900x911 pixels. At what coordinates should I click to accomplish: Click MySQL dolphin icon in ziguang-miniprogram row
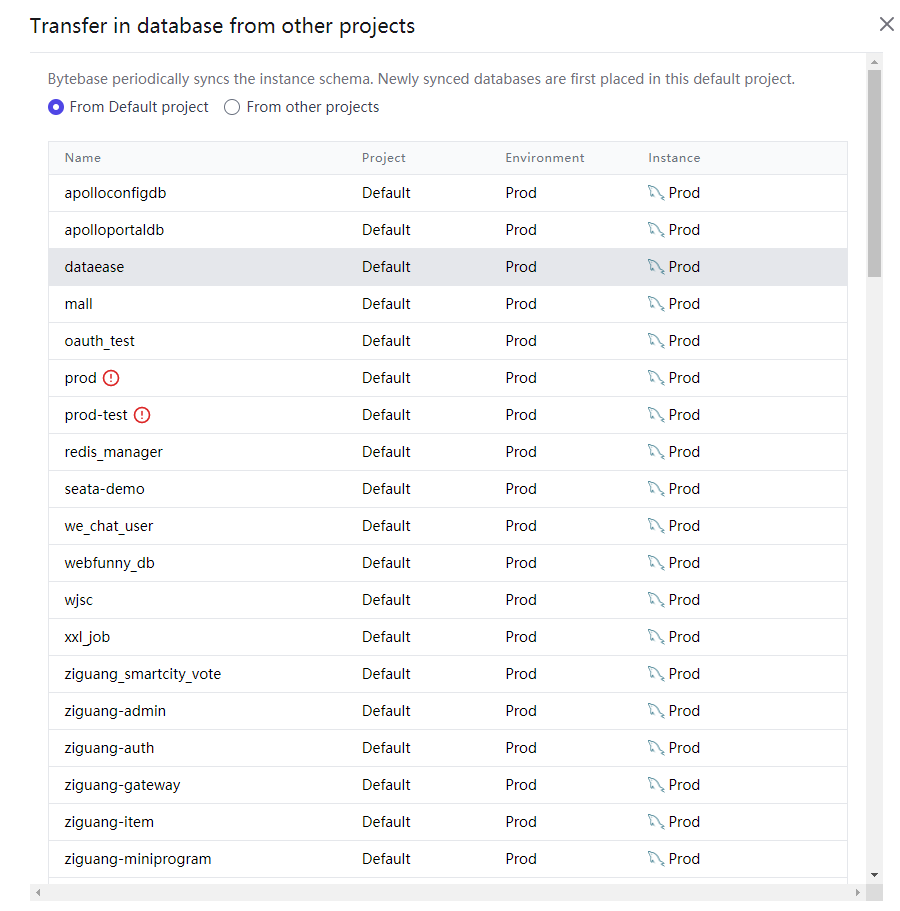[x=656, y=859]
